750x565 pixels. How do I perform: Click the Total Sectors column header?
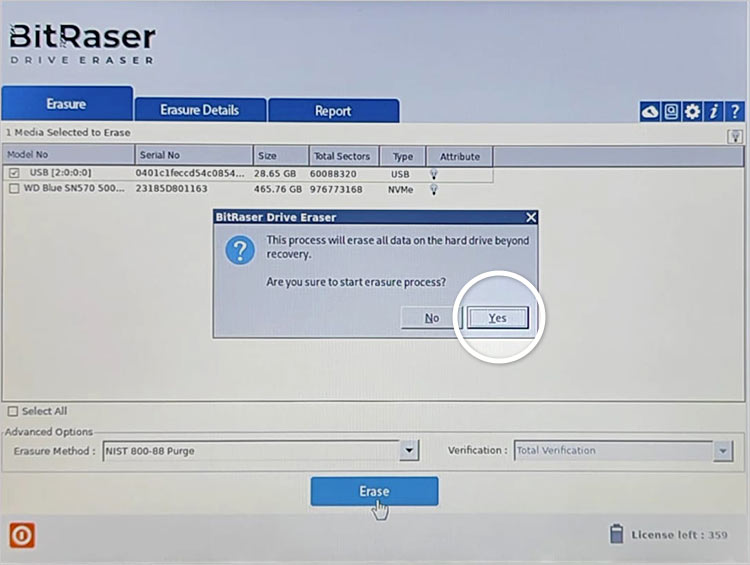[x=344, y=156]
